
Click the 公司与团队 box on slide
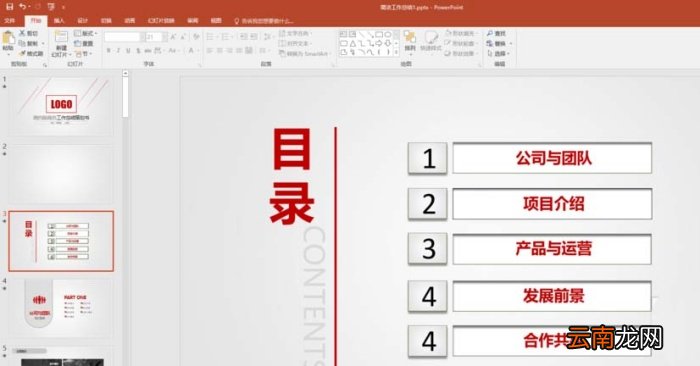tap(552, 158)
